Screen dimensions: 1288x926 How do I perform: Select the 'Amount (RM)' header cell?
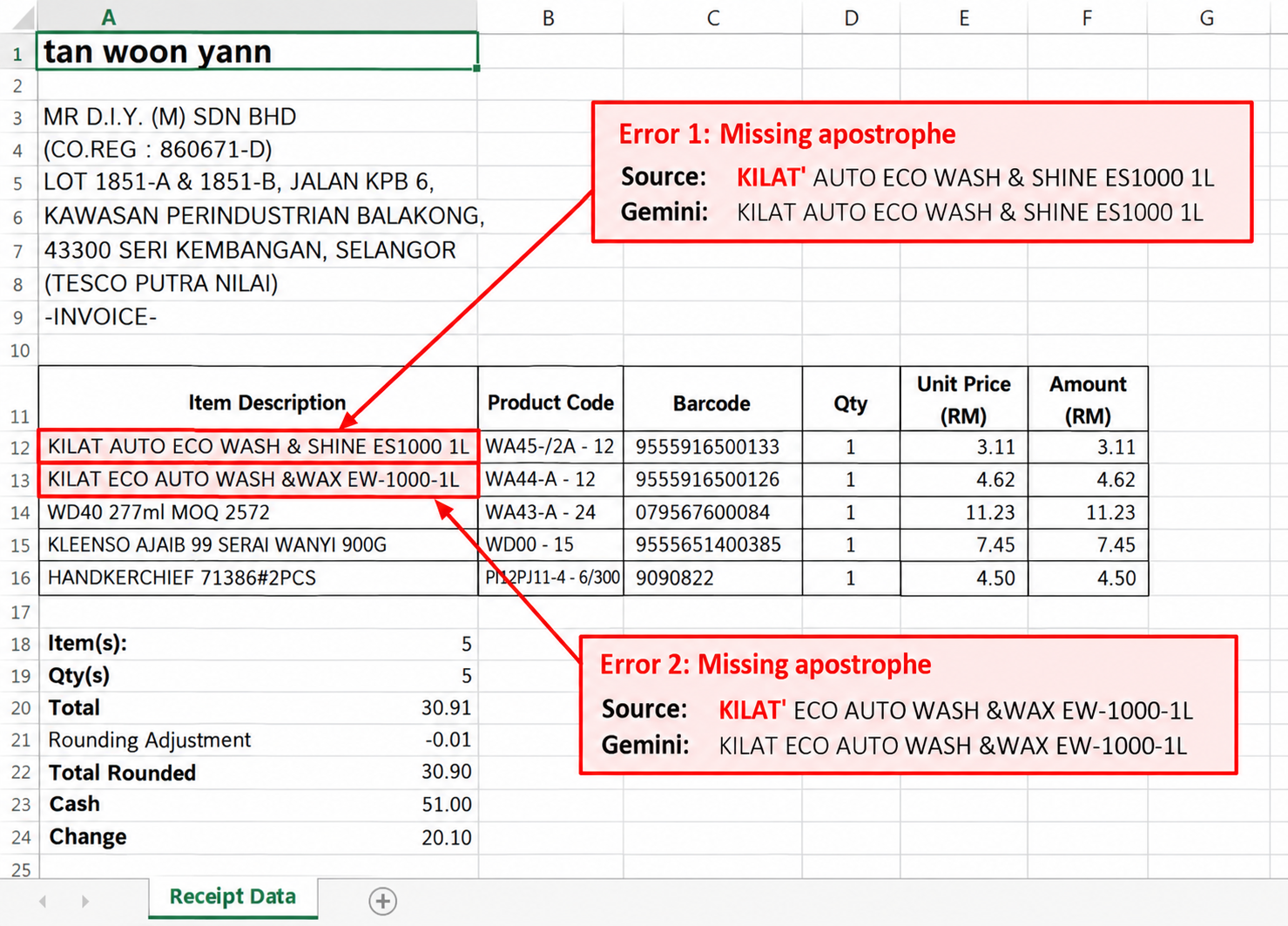pyautogui.click(x=1088, y=399)
